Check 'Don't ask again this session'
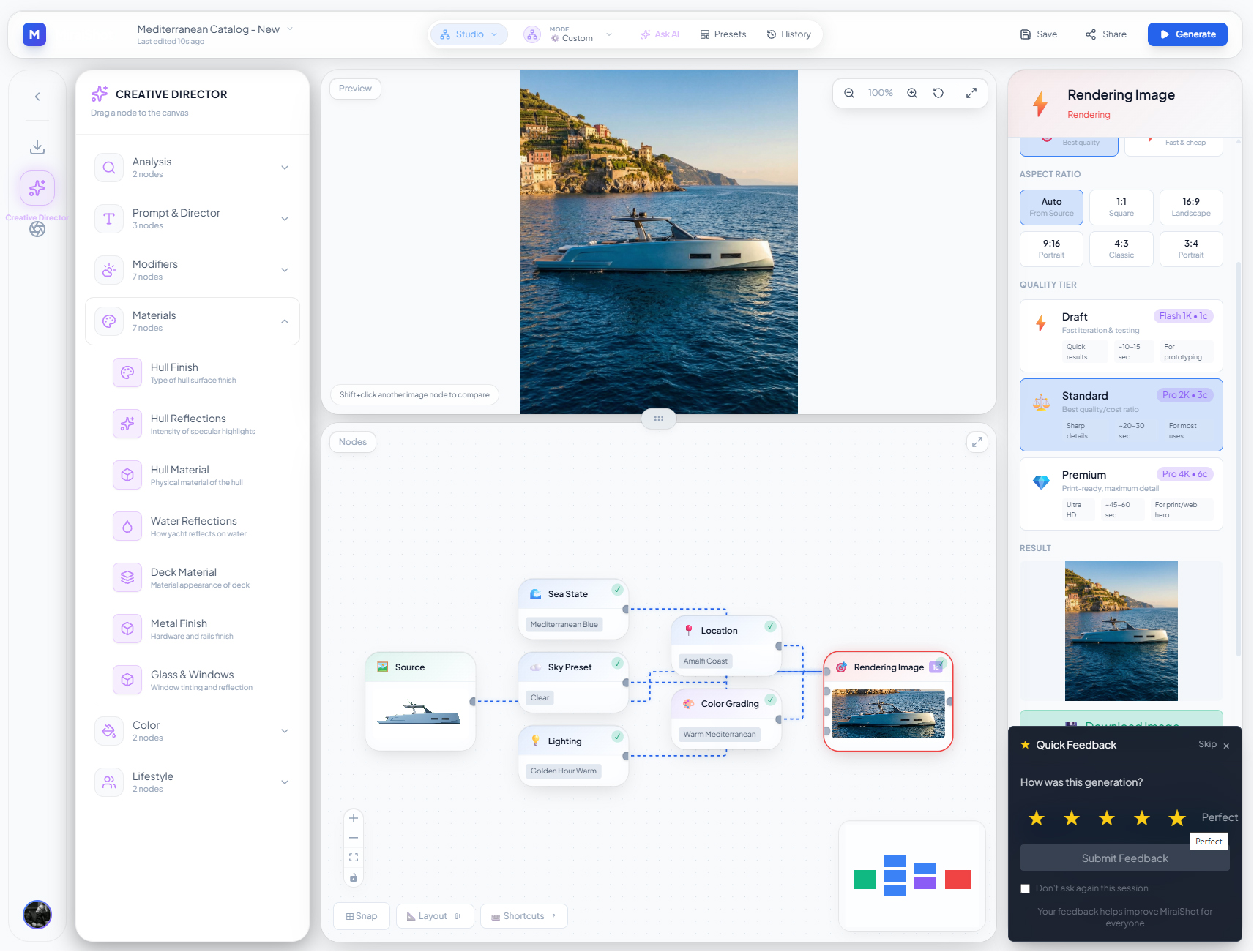The height and width of the screenshot is (952, 1254). [x=1025, y=888]
